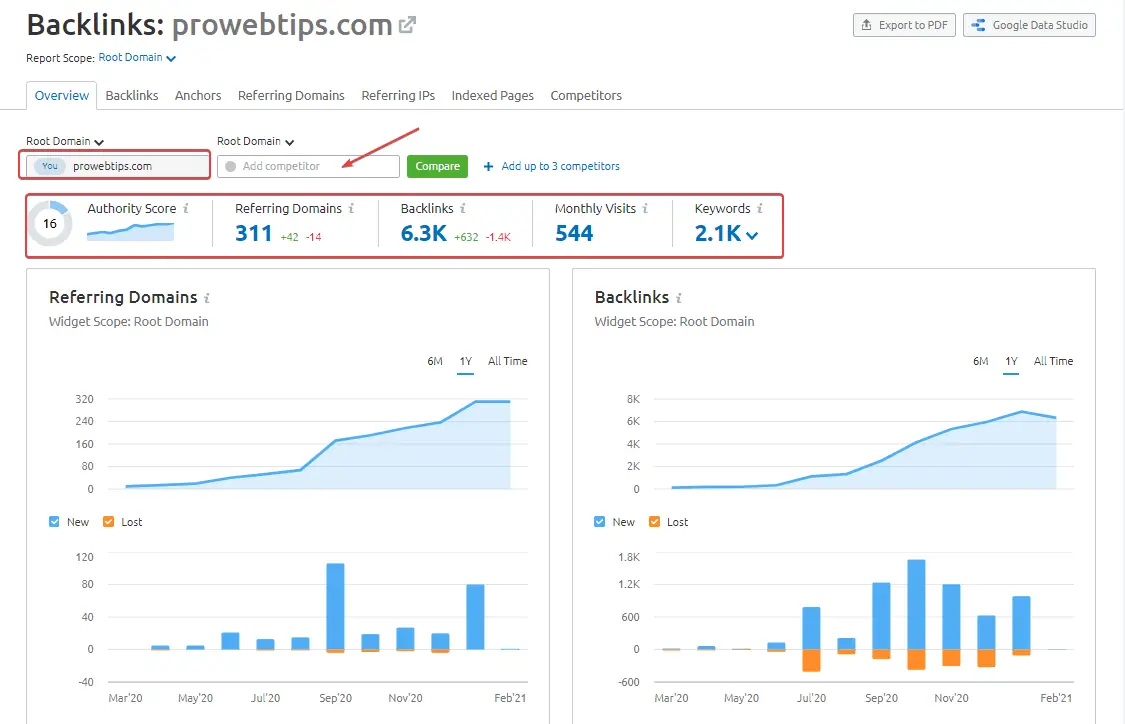Click the Export to PDF button
Screen dimensions: 1125x724
point(904,25)
